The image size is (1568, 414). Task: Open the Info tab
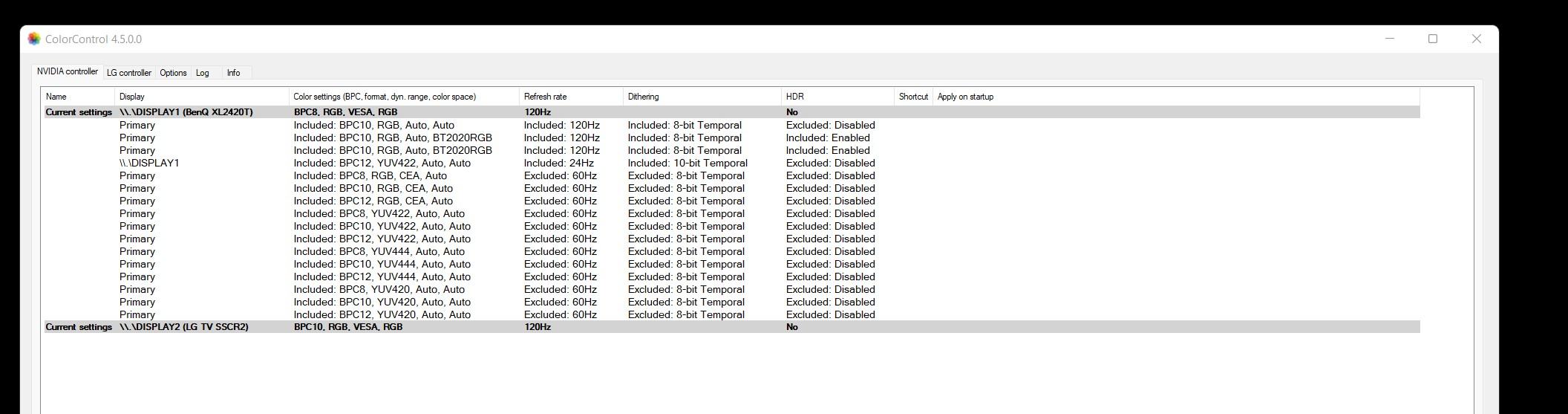(233, 73)
